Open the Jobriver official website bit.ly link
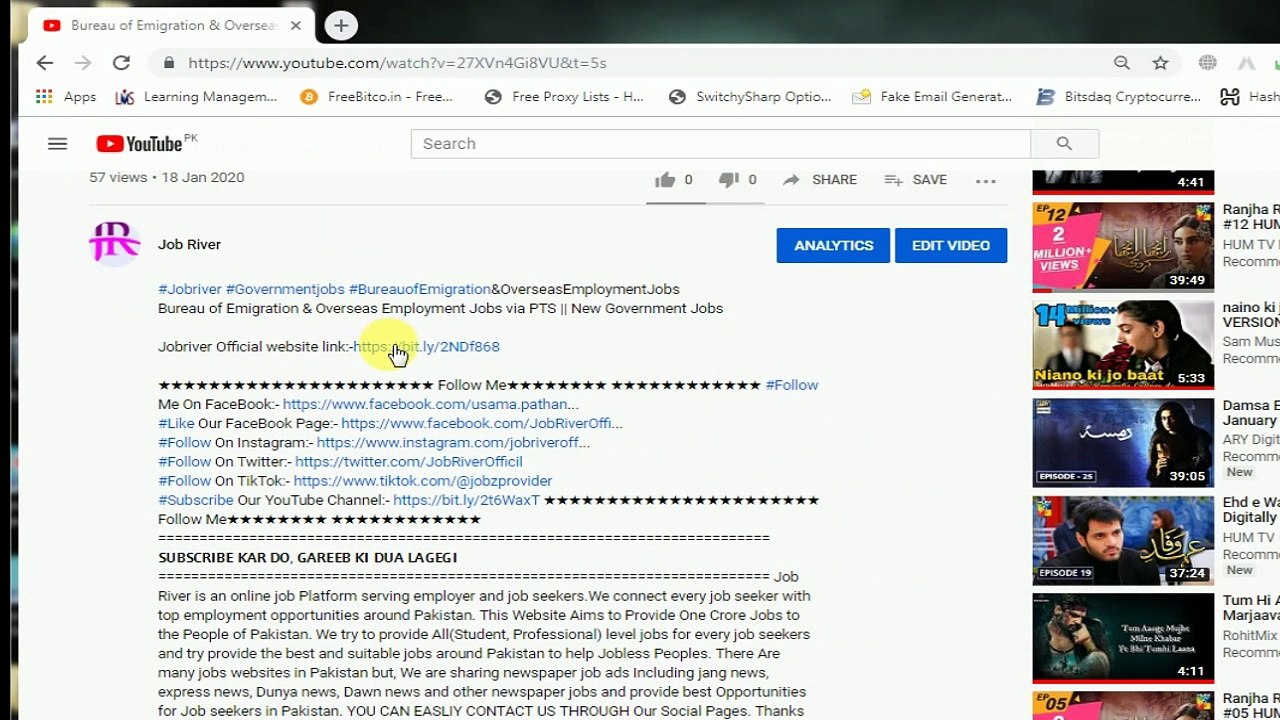The width and height of the screenshot is (1280, 720). tap(426, 346)
